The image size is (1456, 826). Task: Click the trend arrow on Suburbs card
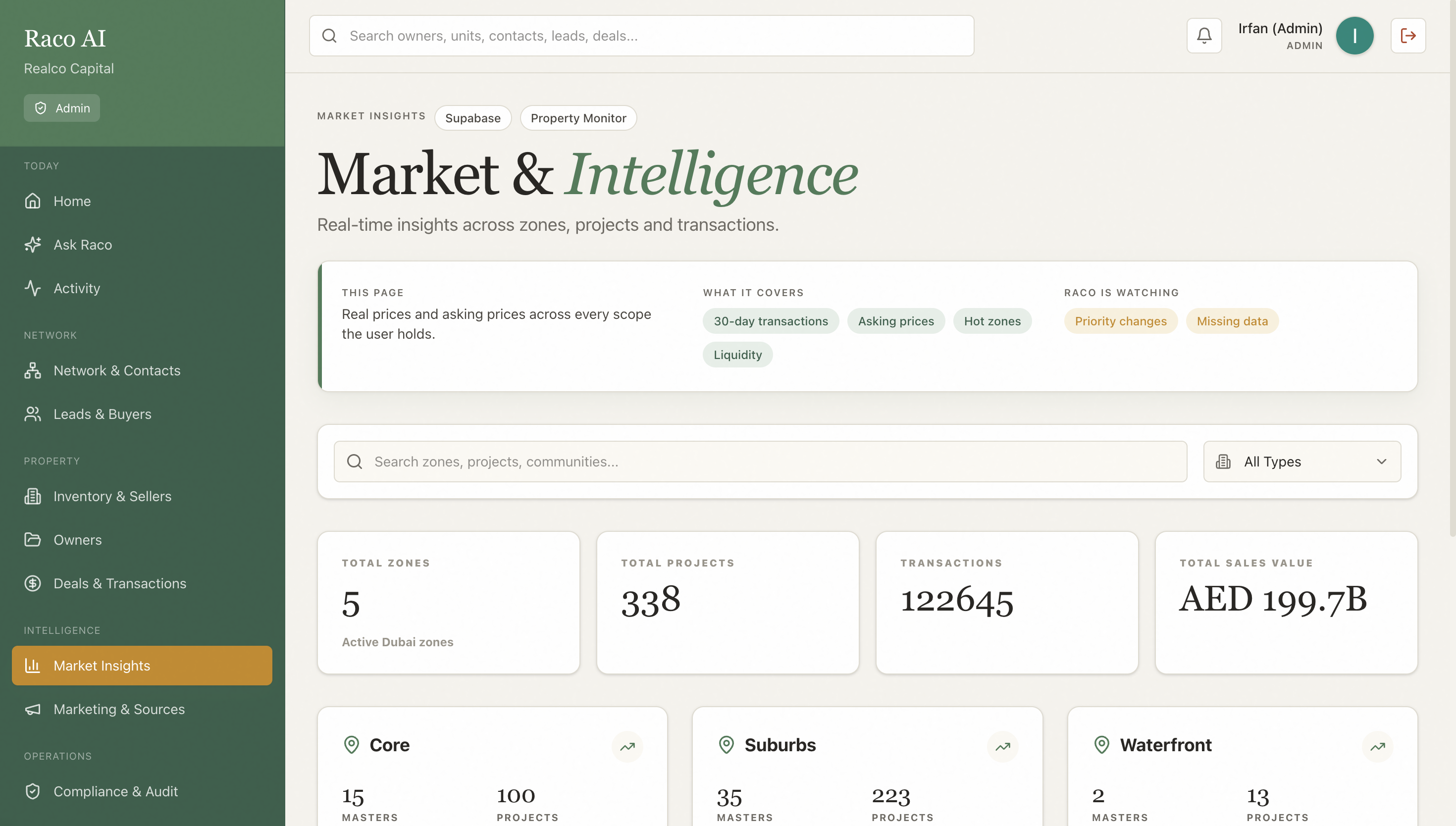pyautogui.click(x=1002, y=747)
